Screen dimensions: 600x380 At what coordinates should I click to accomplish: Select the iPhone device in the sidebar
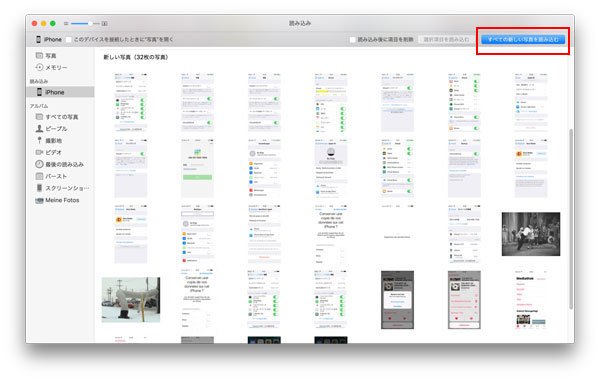(x=60, y=92)
